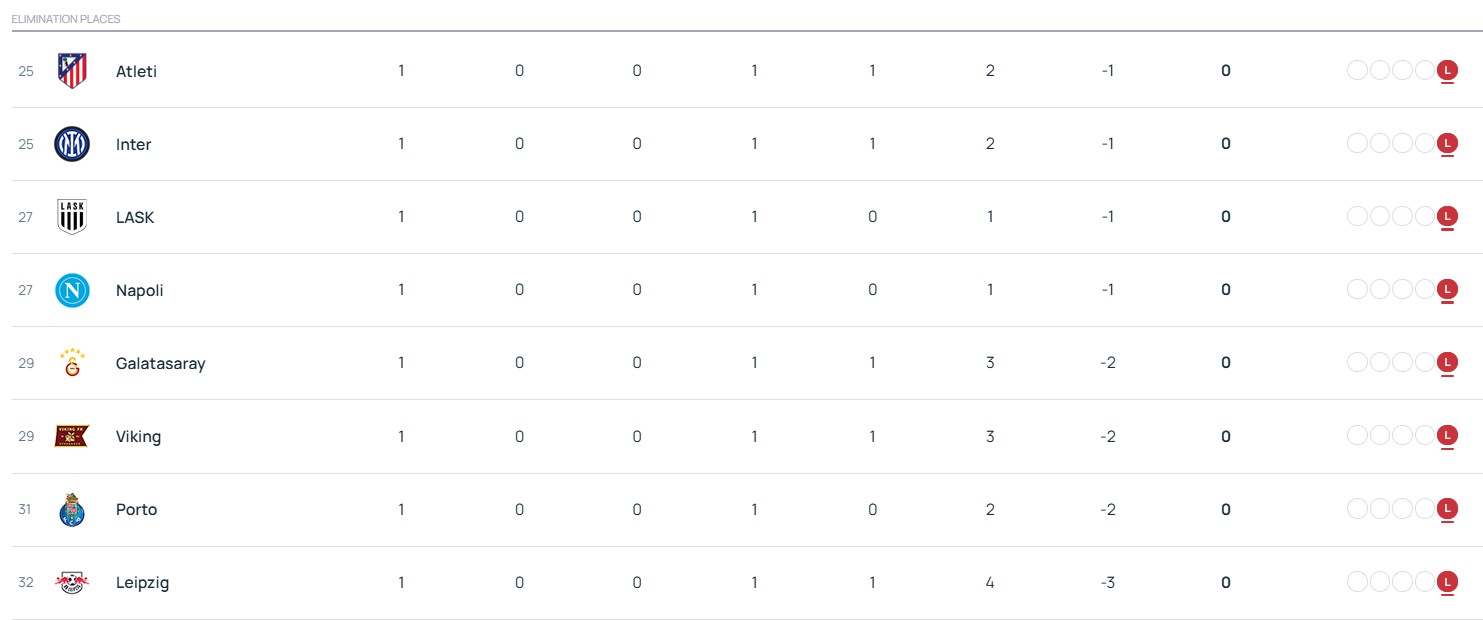Click Viking's red loss form badge

pos(1447,436)
